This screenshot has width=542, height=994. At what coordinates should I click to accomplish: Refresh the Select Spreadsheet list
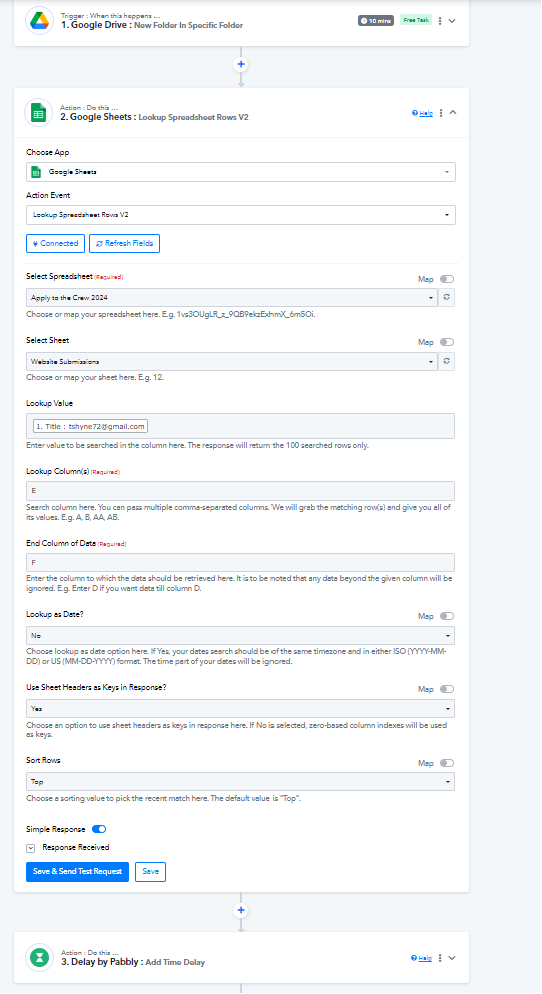447,297
